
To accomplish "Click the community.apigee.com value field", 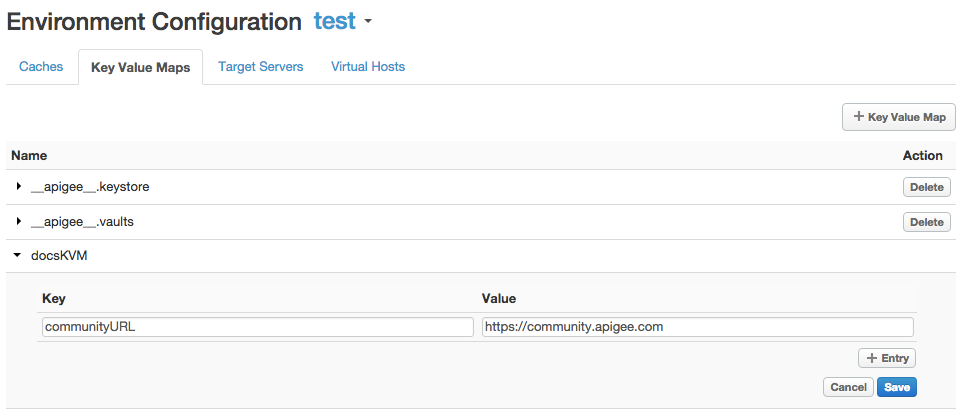I will (x=697, y=327).
